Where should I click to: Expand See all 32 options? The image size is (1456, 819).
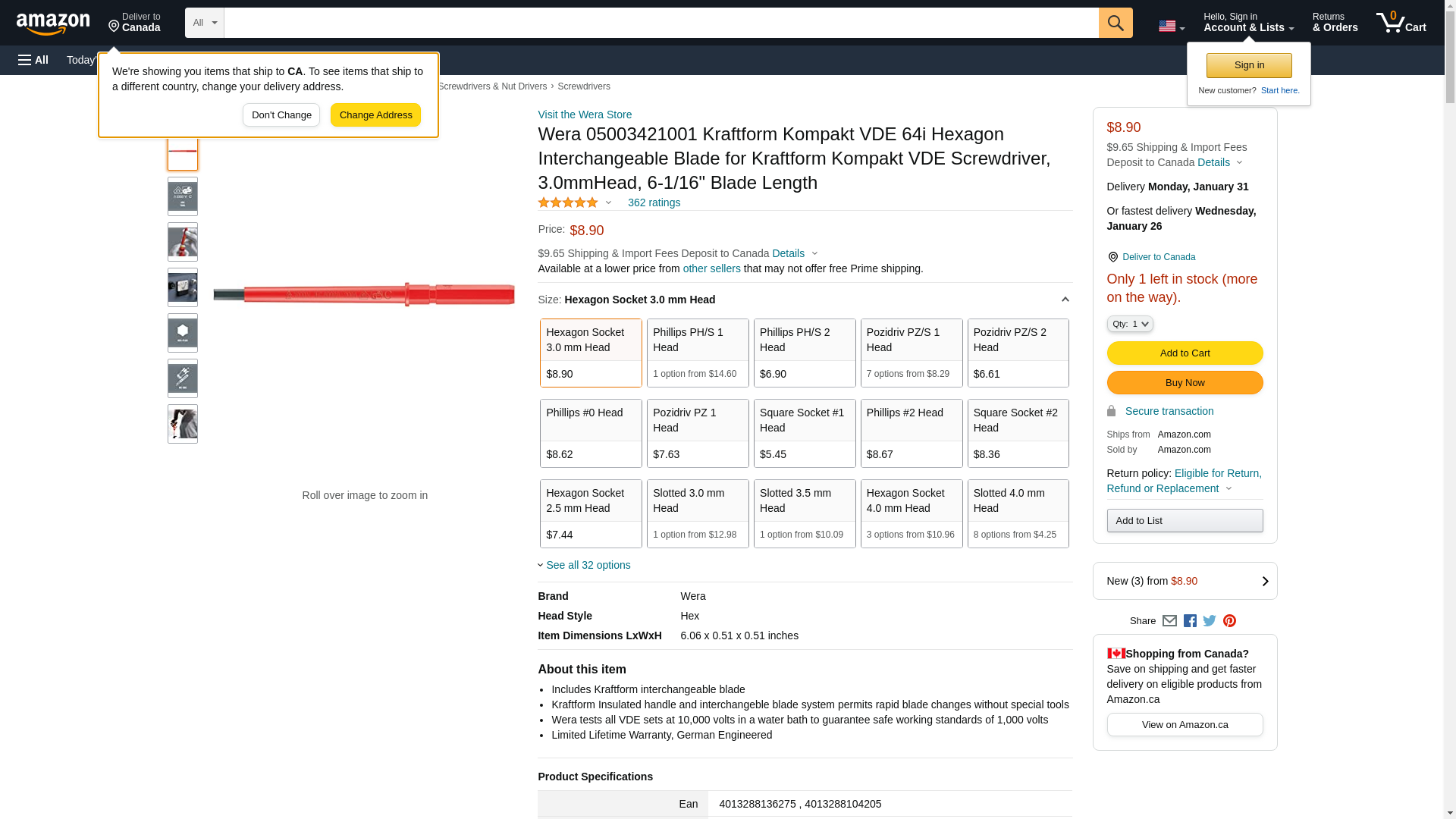click(x=587, y=565)
